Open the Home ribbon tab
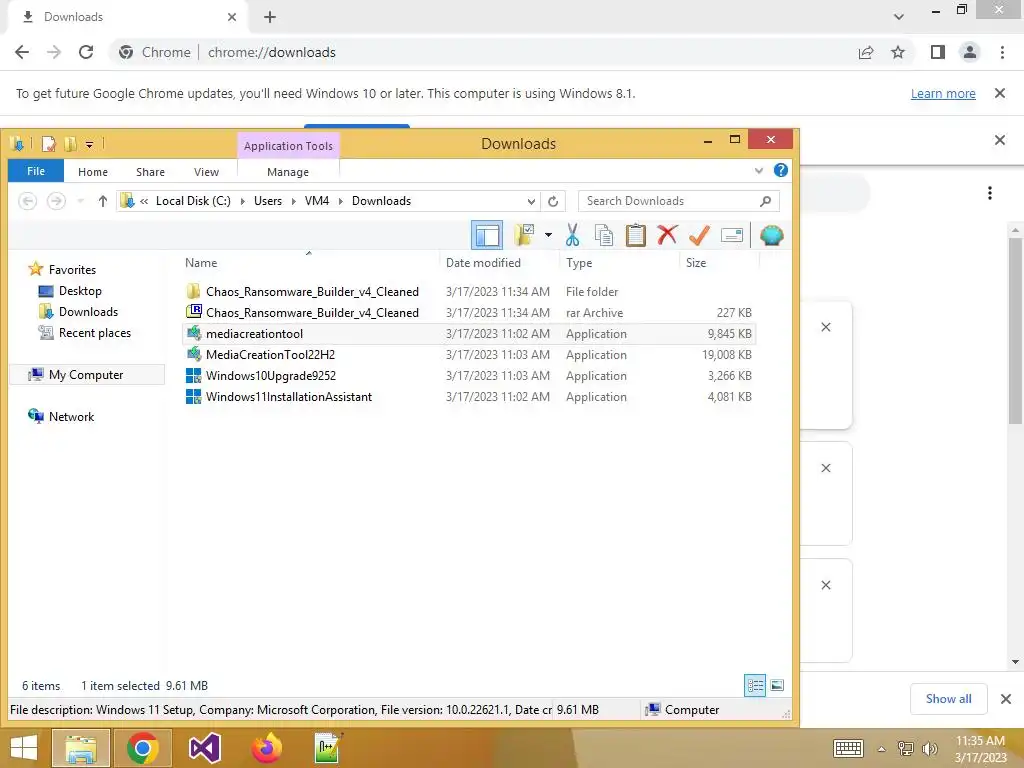Image resolution: width=1024 pixels, height=768 pixels. point(93,172)
